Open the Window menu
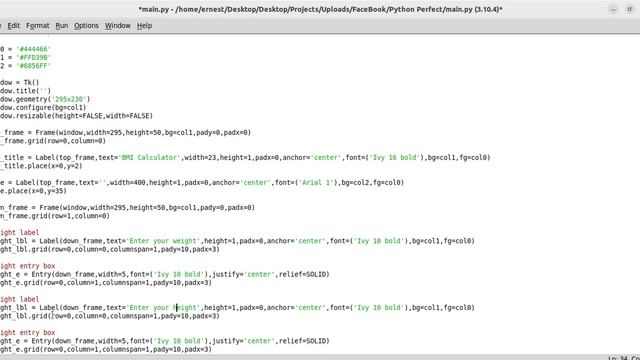Viewport: 640px width, 360px height. (118, 26)
